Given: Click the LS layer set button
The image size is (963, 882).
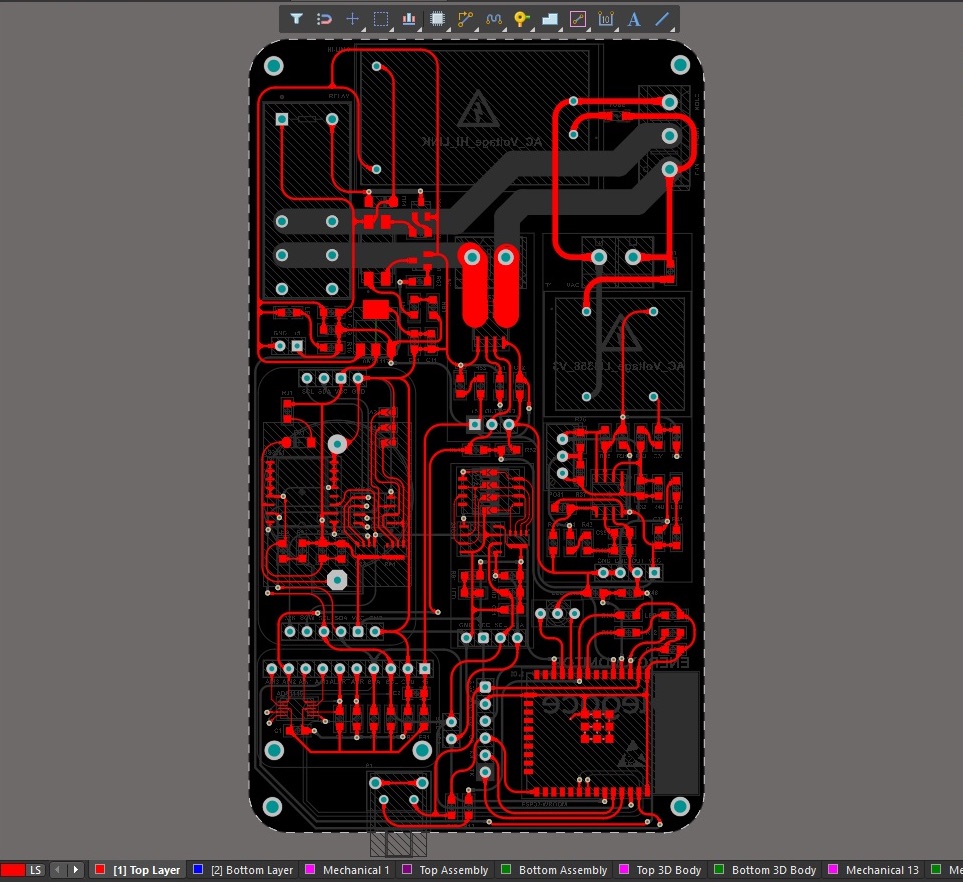Looking at the screenshot, I should (35, 870).
